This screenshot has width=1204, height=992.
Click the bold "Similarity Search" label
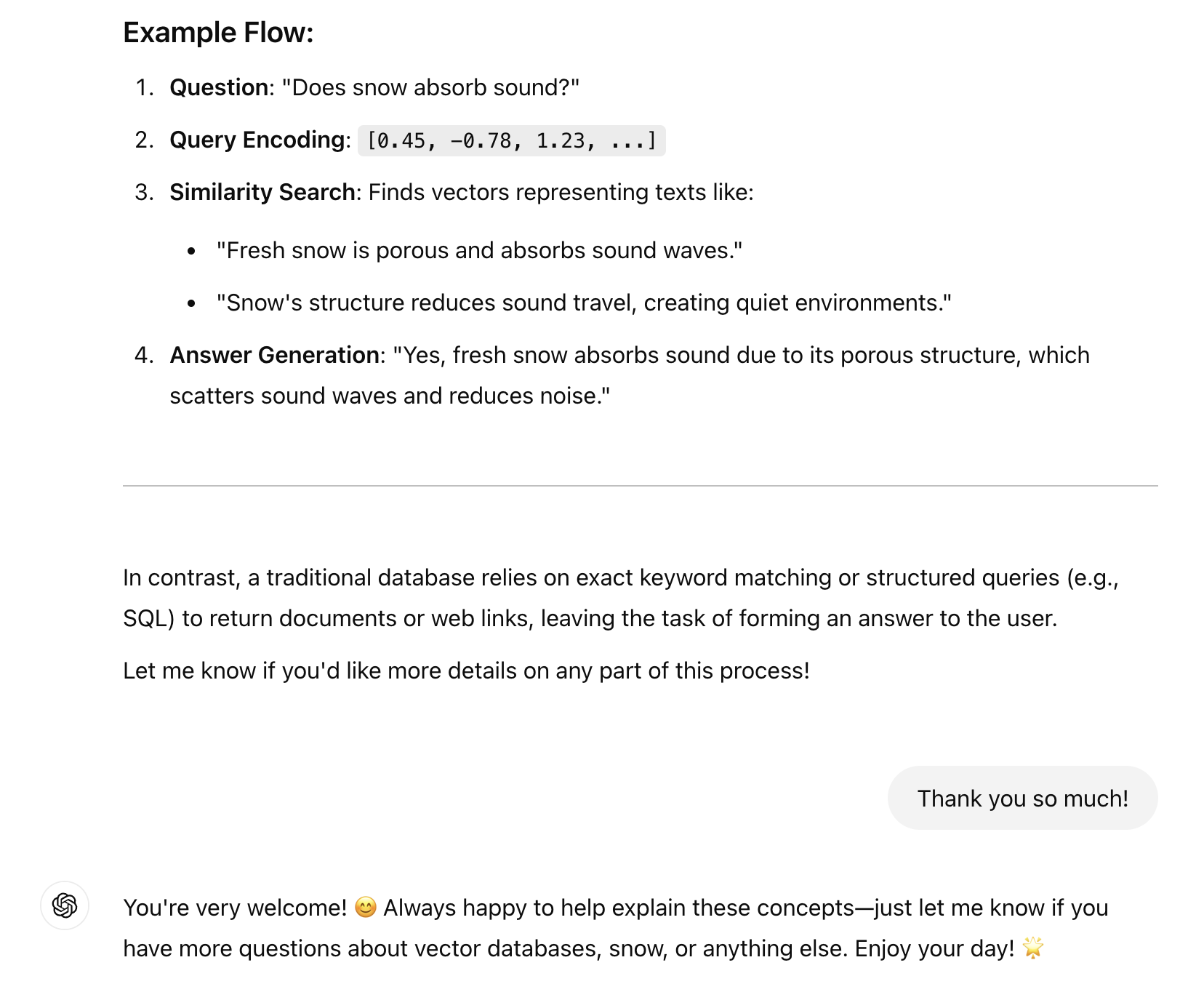click(262, 192)
